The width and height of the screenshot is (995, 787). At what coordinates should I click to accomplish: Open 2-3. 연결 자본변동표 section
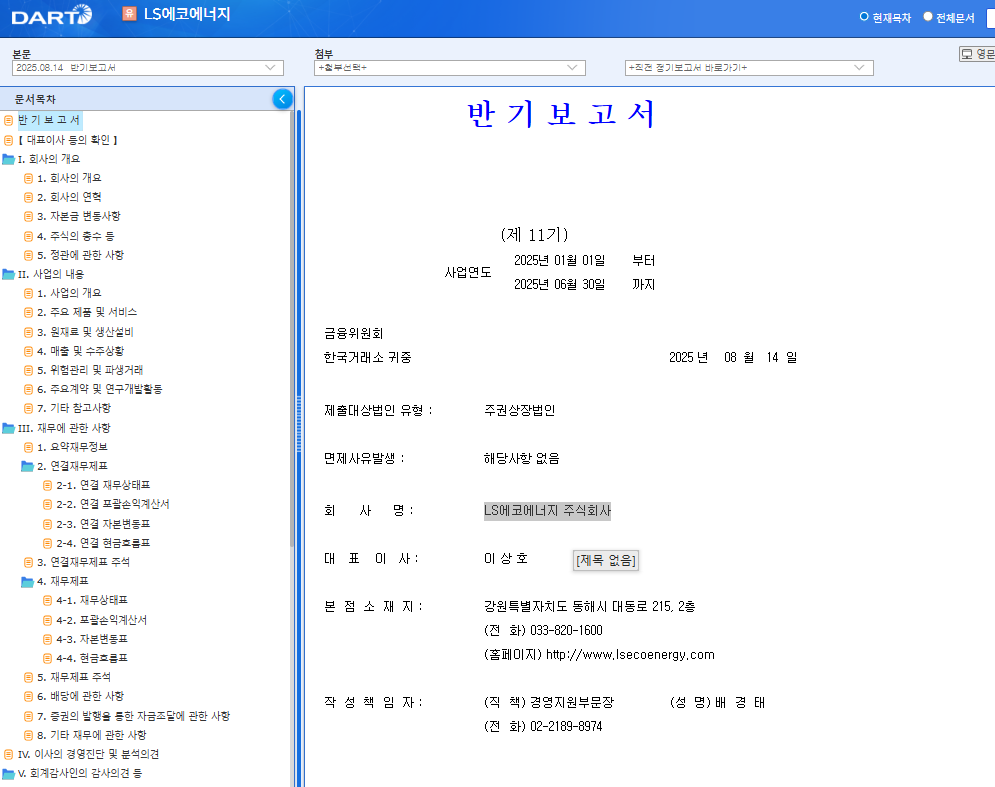(x=103, y=524)
